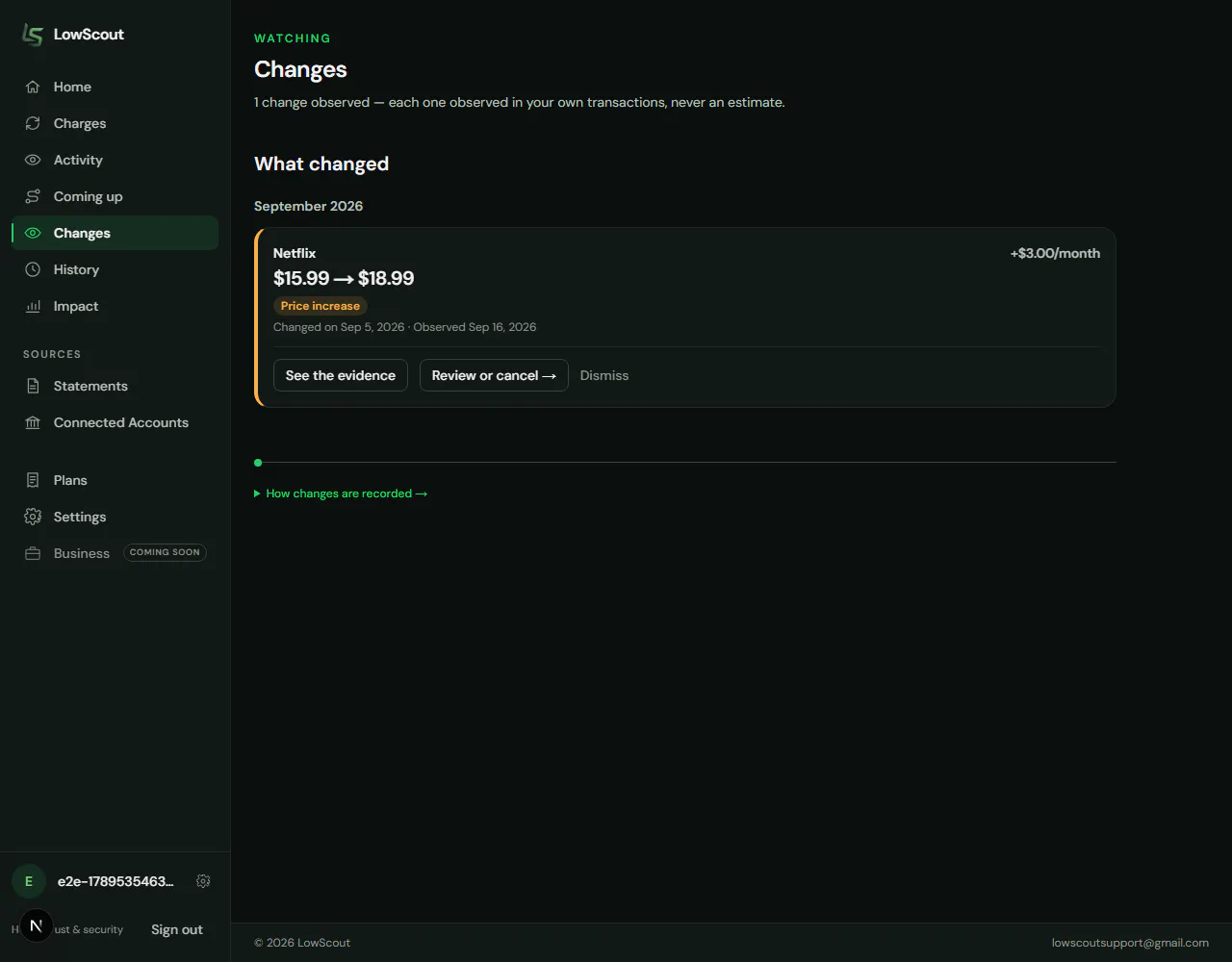Image resolution: width=1232 pixels, height=962 pixels.
Task: Click the Changes eye icon
Action: coord(33,233)
